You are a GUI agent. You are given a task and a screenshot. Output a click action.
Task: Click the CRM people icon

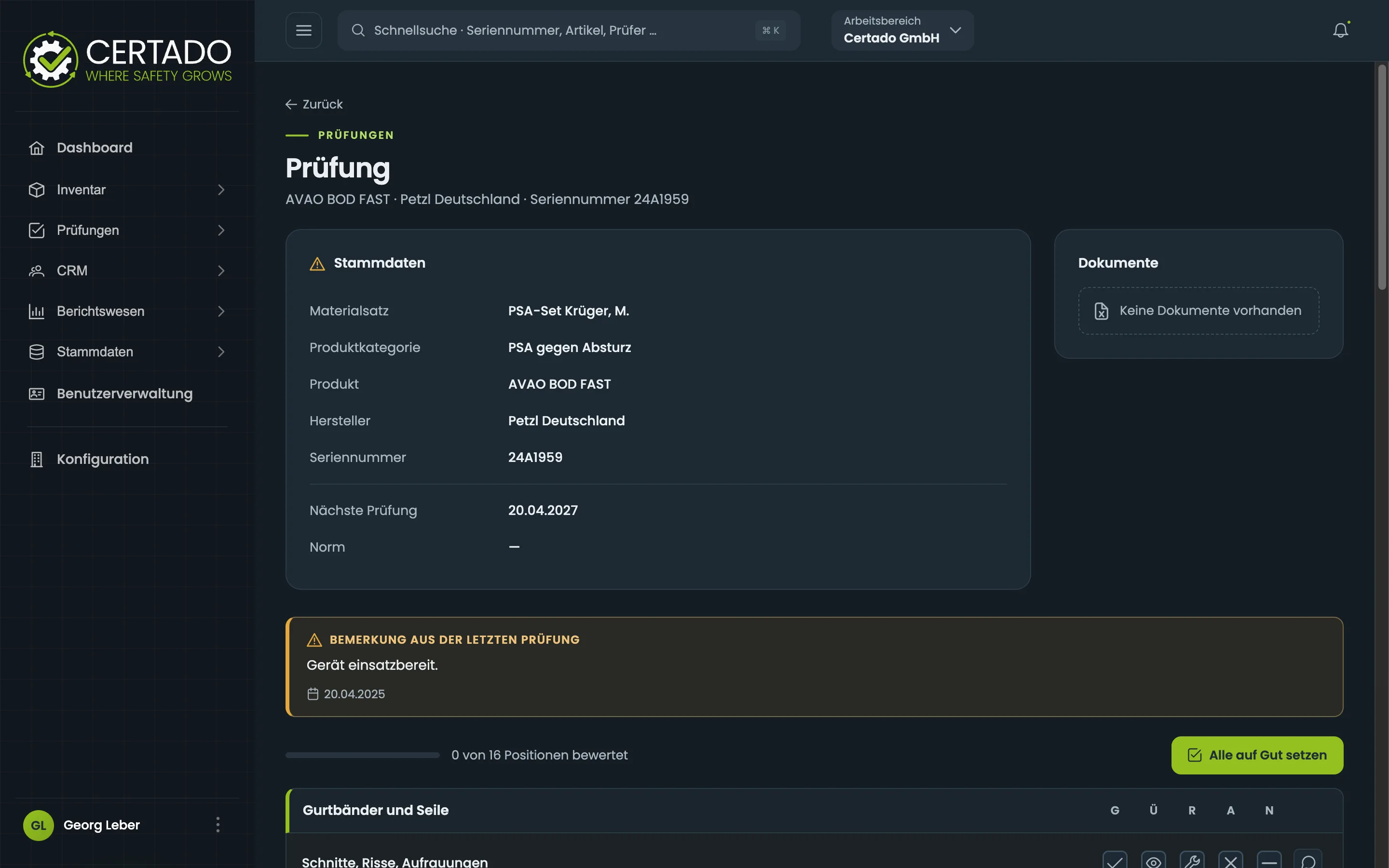(x=37, y=271)
